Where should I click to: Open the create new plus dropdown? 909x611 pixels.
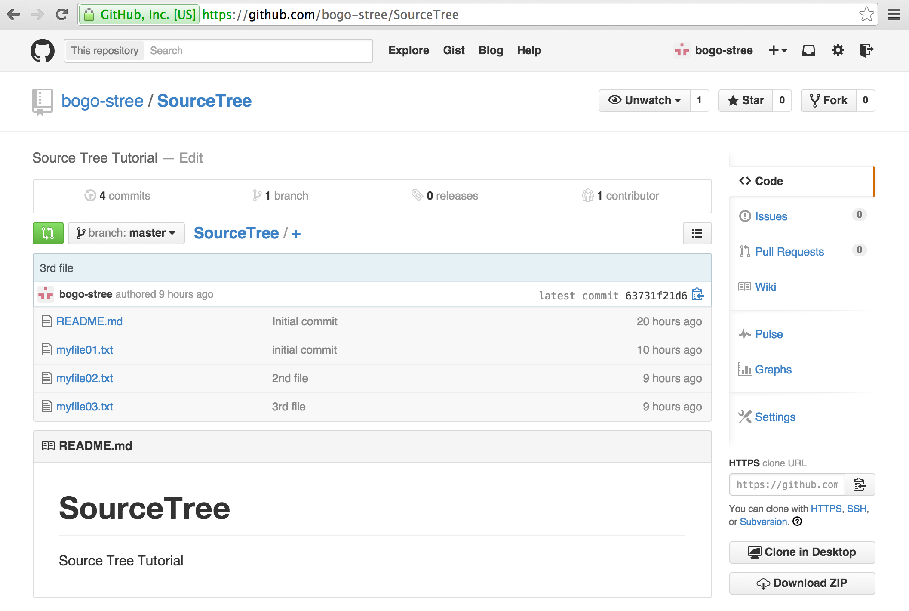point(777,50)
